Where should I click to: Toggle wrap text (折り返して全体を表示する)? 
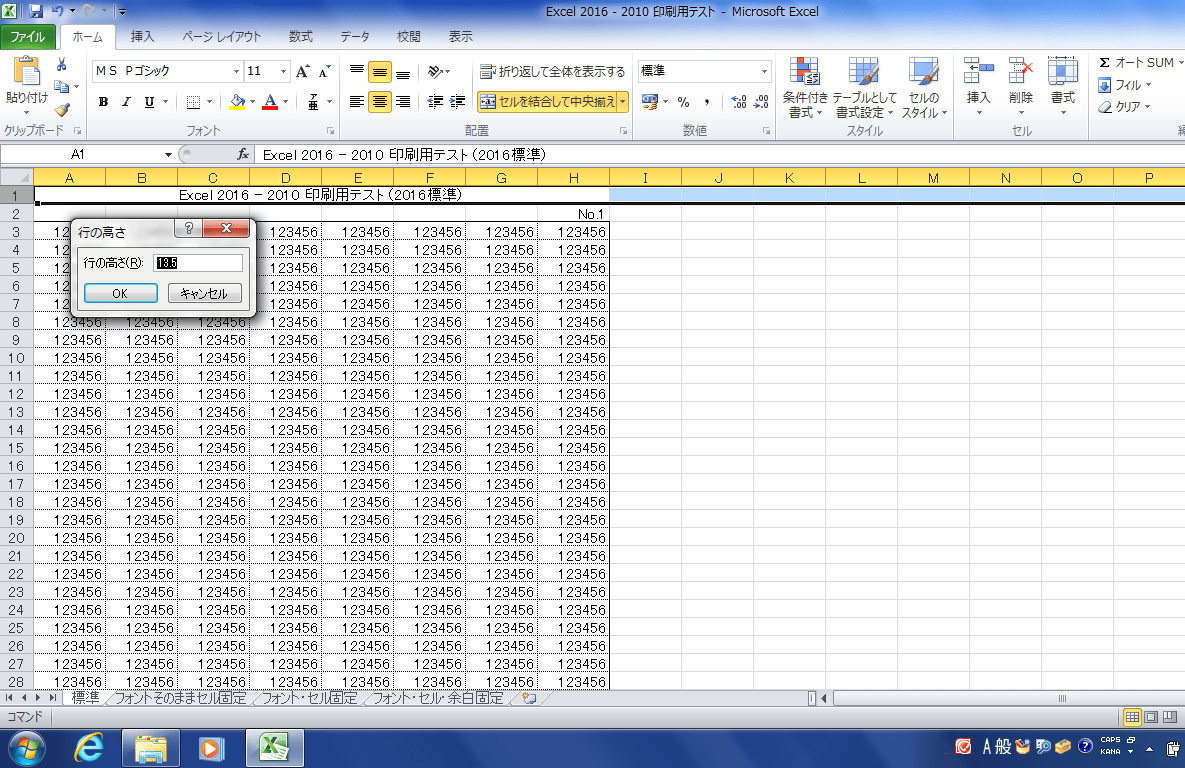pyautogui.click(x=552, y=71)
